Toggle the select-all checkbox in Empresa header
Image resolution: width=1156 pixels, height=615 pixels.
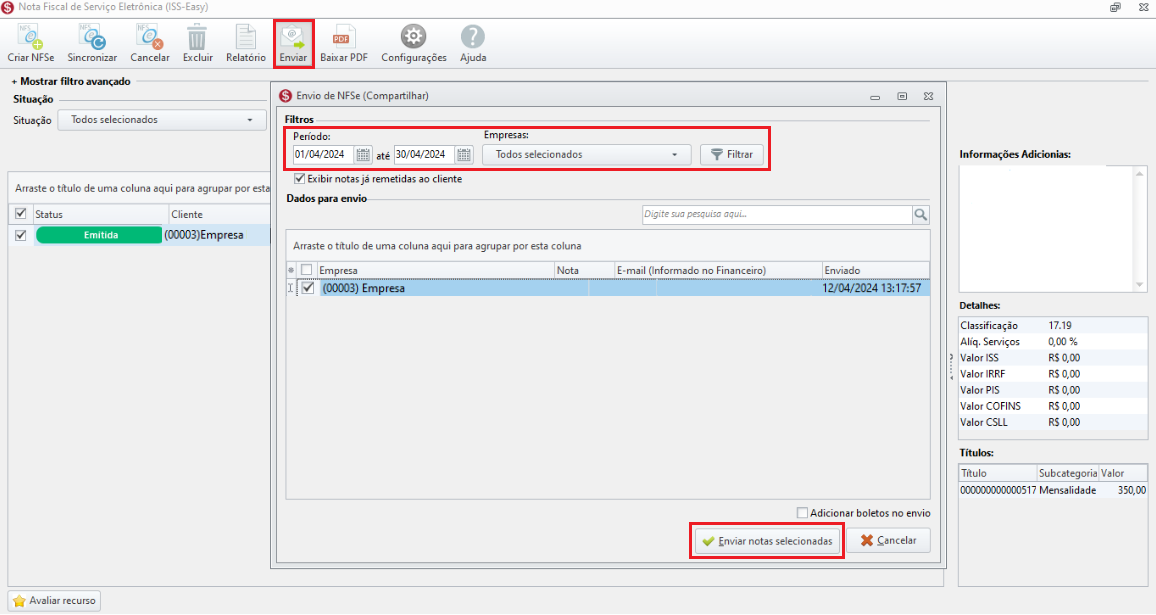(x=307, y=271)
